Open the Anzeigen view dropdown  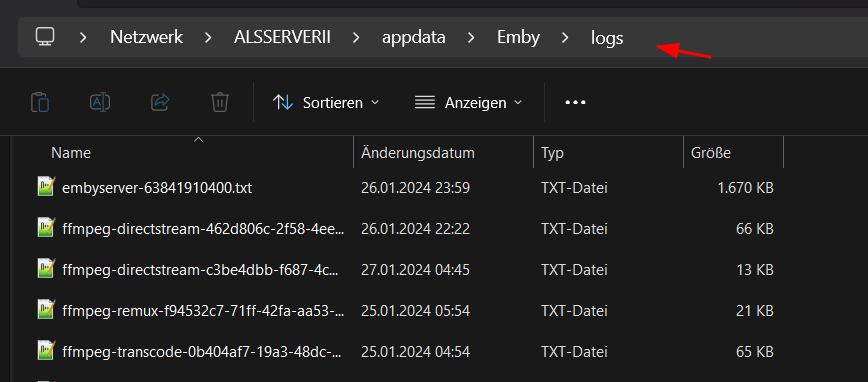pyautogui.click(x=468, y=102)
